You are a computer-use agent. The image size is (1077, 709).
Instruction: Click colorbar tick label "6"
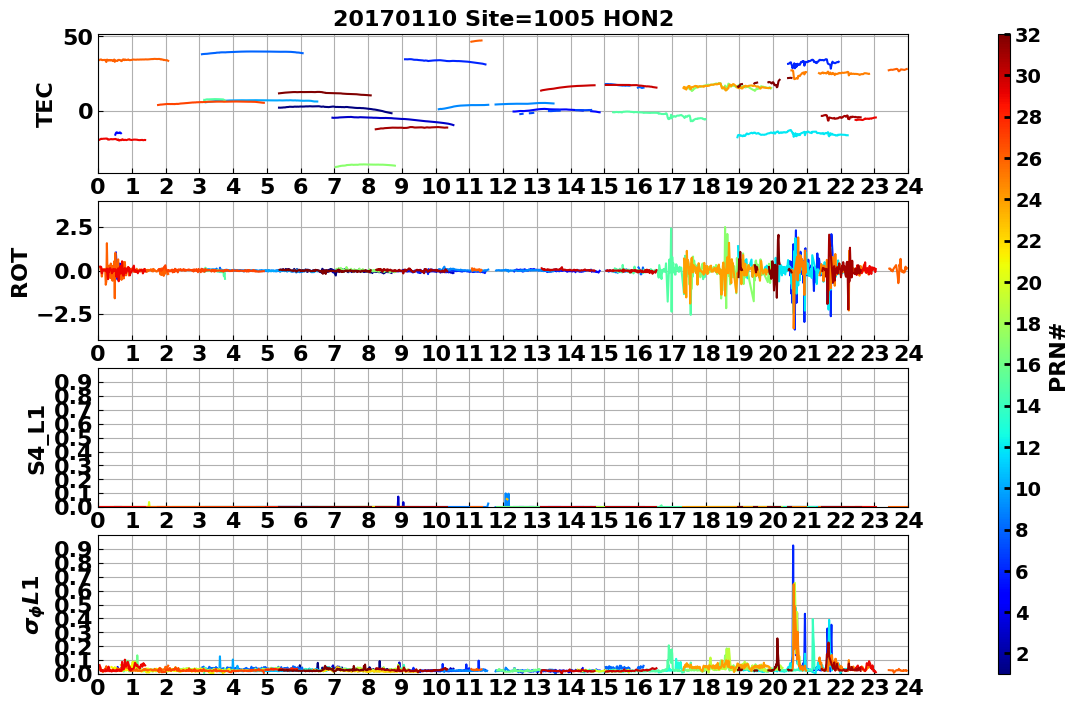[x=1023, y=571]
